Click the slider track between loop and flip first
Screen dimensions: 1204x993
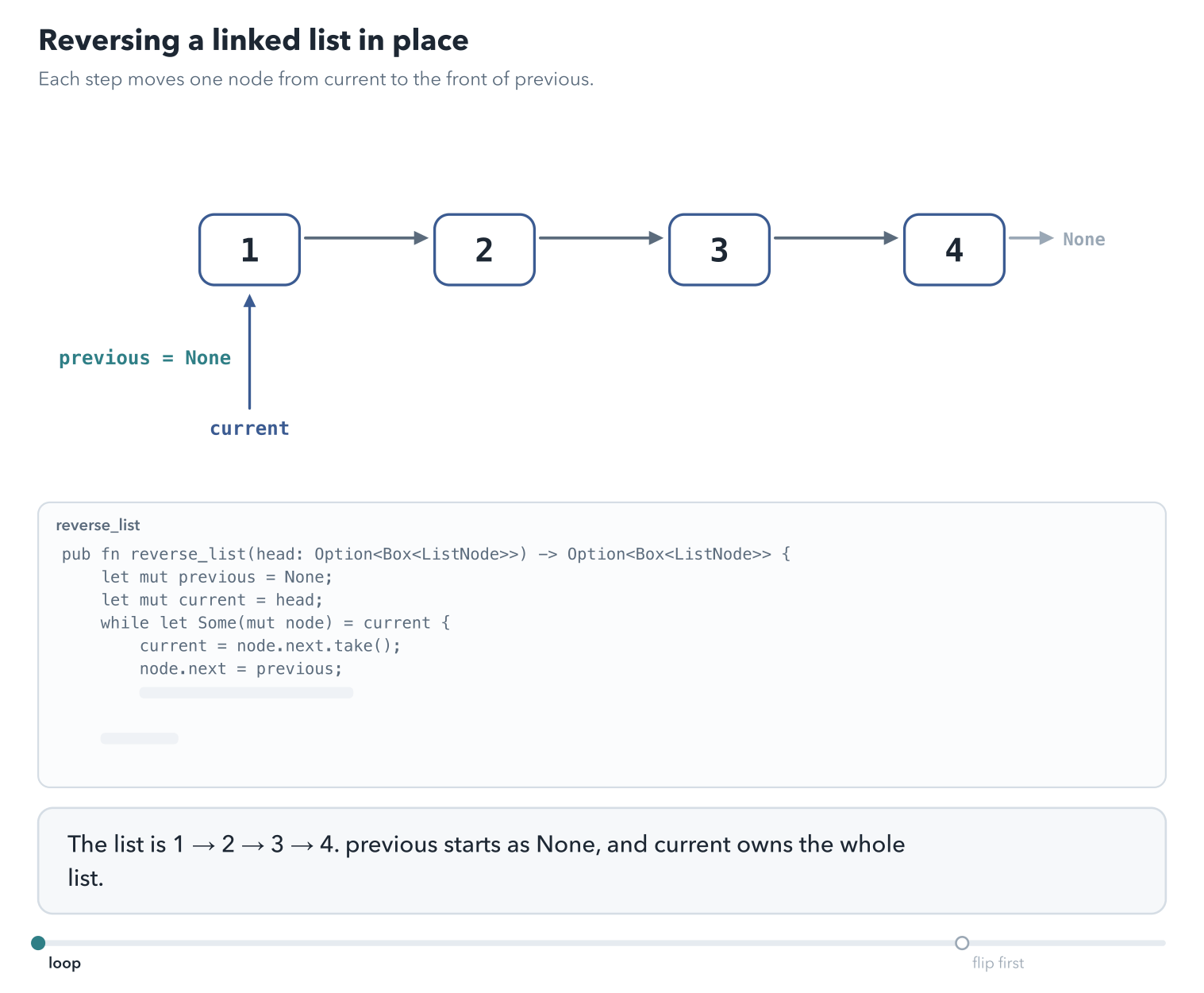pyautogui.click(x=500, y=943)
